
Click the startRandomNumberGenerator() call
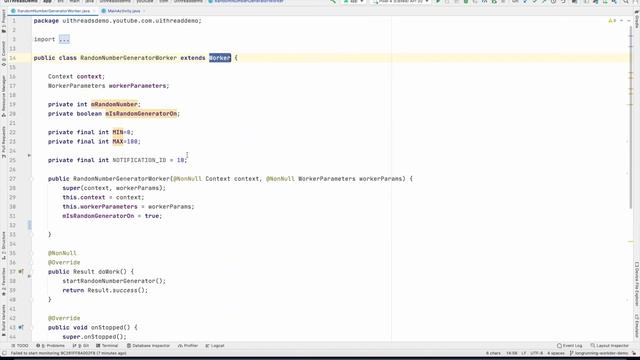[x=114, y=281]
